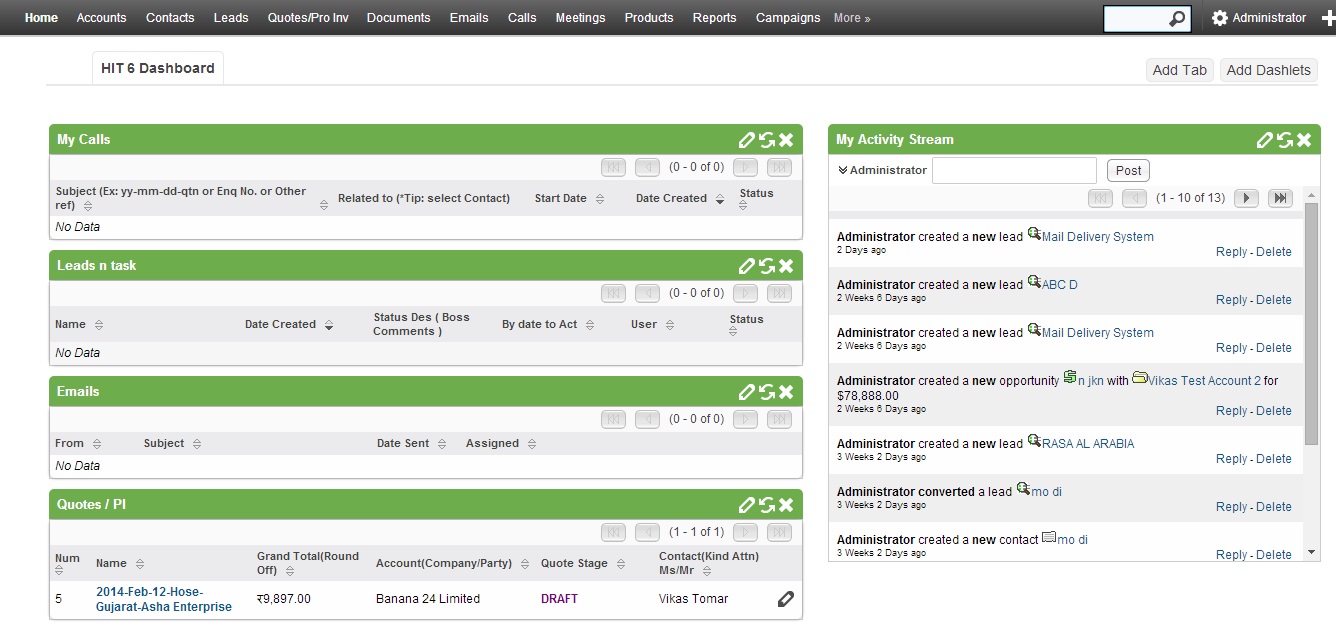1336x641 pixels.
Task: Expand Administrator options in Activity Stream
Action: [843, 170]
